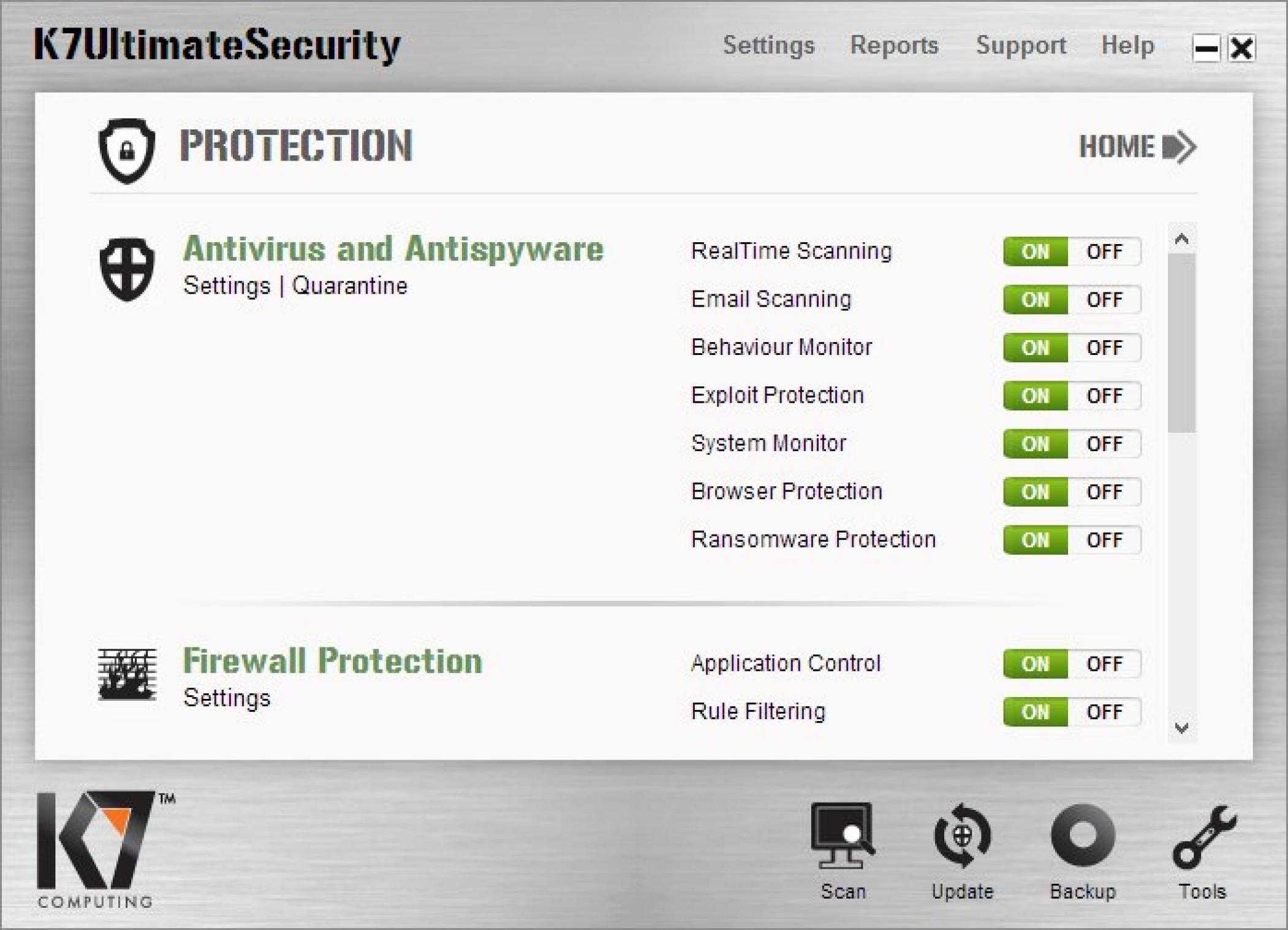Launch the Backup disc icon
This screenshot has height=930, width=1288.
tap(1083, 835)
